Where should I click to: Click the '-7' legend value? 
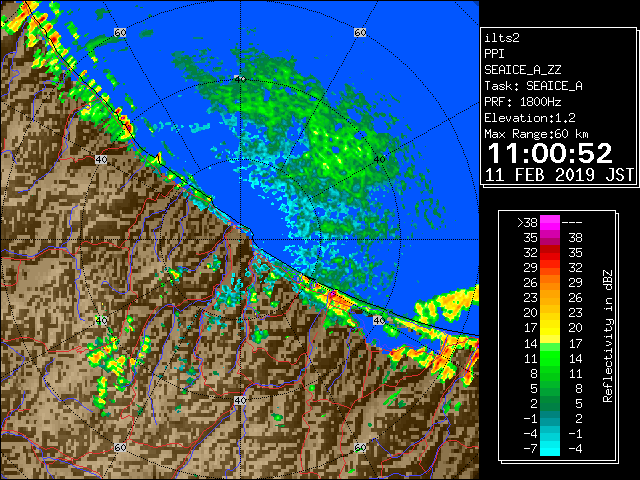[x=530, y=449]
